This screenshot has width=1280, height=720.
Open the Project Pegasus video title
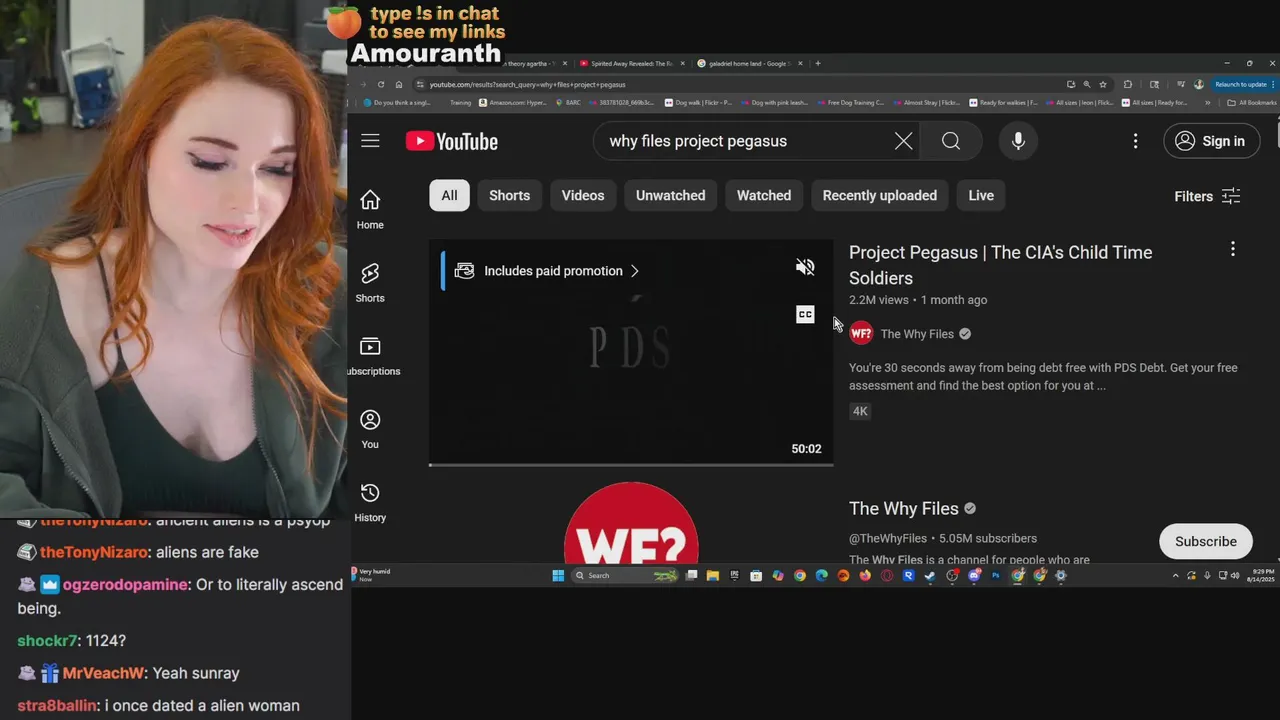[1000, 265]
